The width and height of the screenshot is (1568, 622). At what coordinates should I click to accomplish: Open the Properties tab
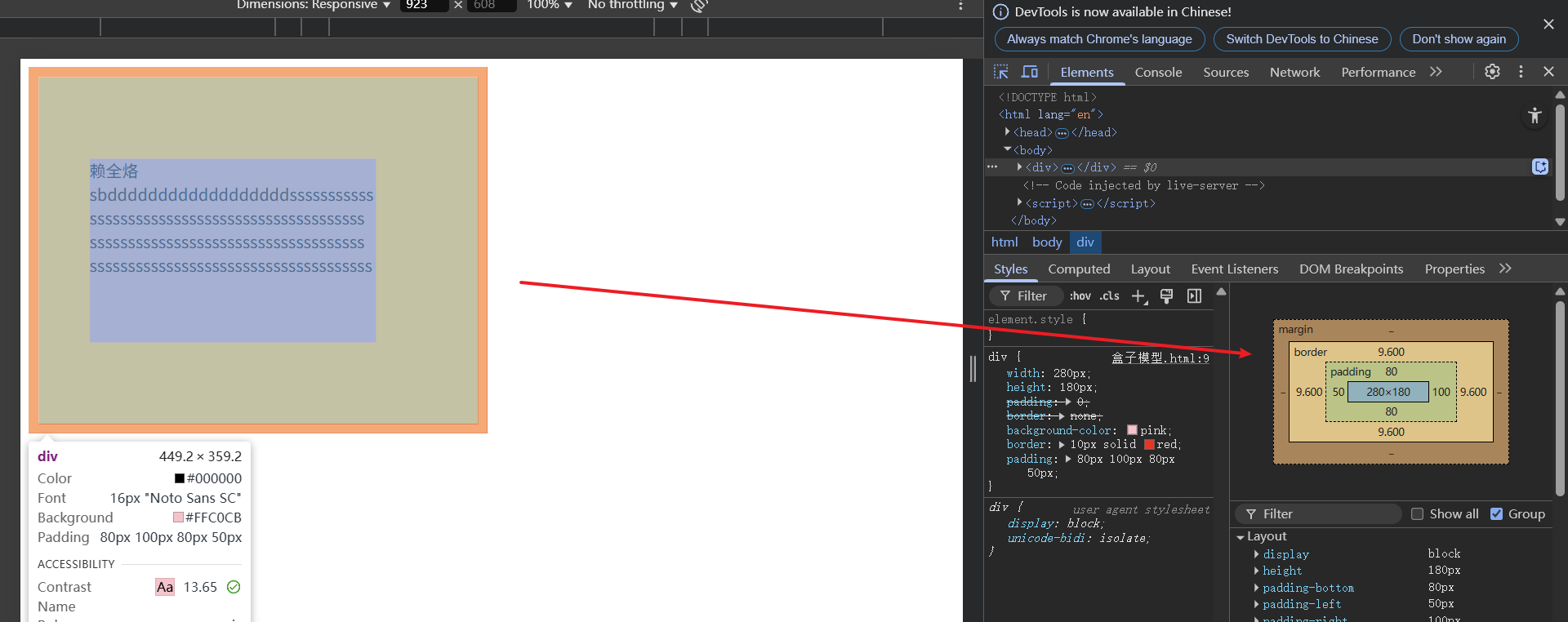click(x=1454, y=269)
